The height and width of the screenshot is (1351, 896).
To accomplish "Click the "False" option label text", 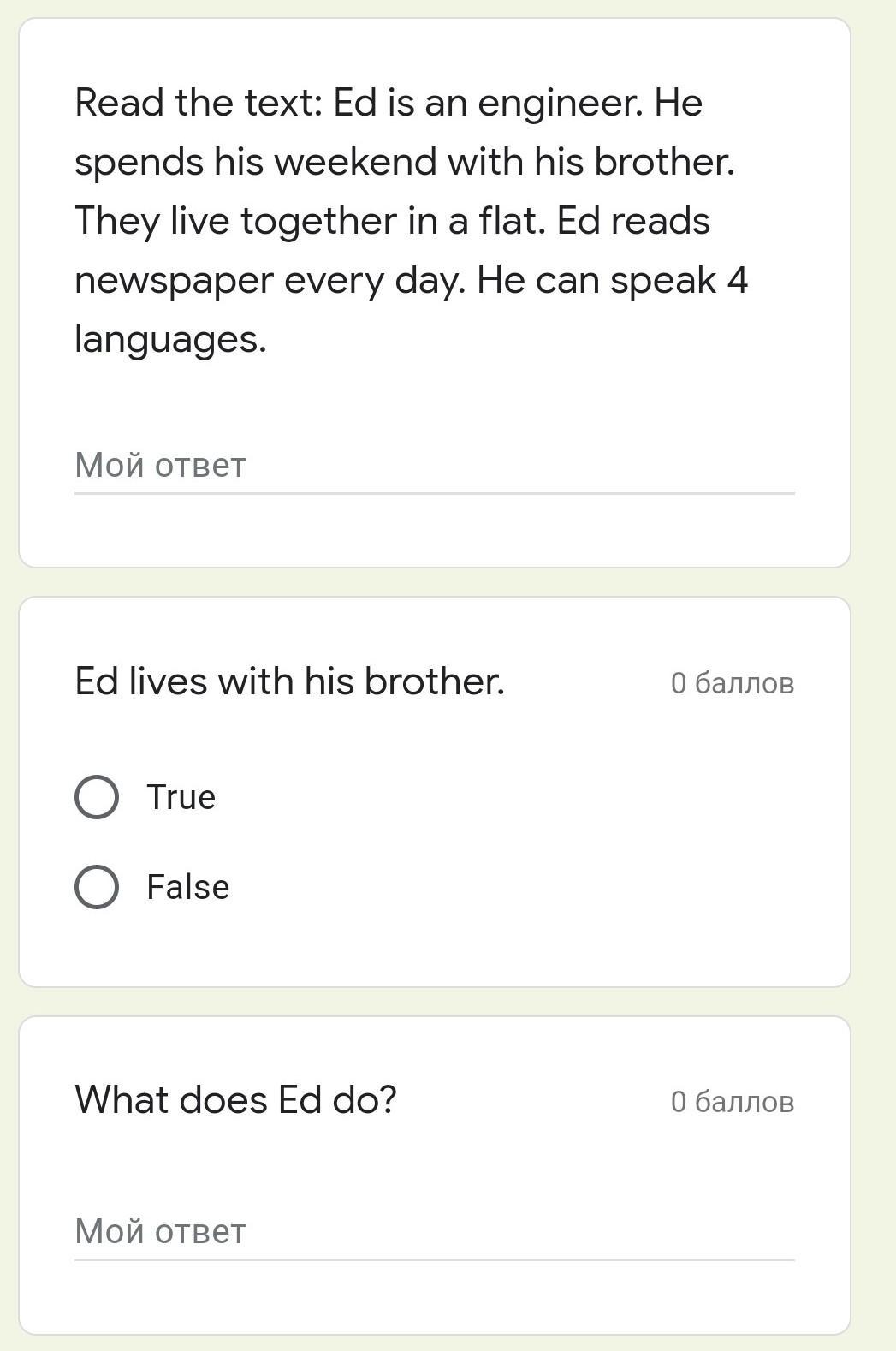I will point(187,887).
